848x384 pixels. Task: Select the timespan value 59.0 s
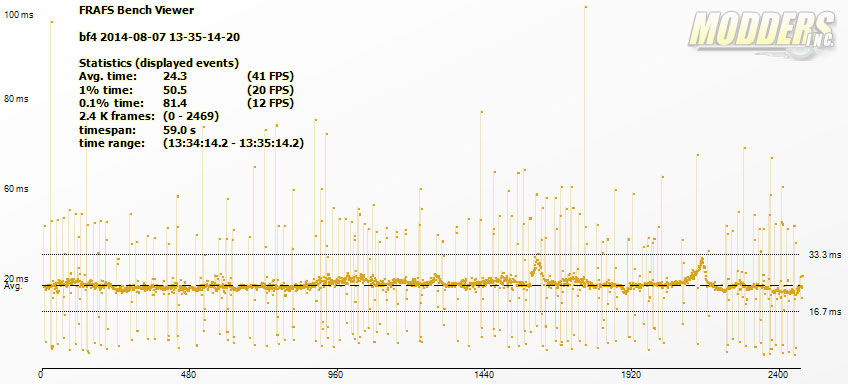pos(179,130)
